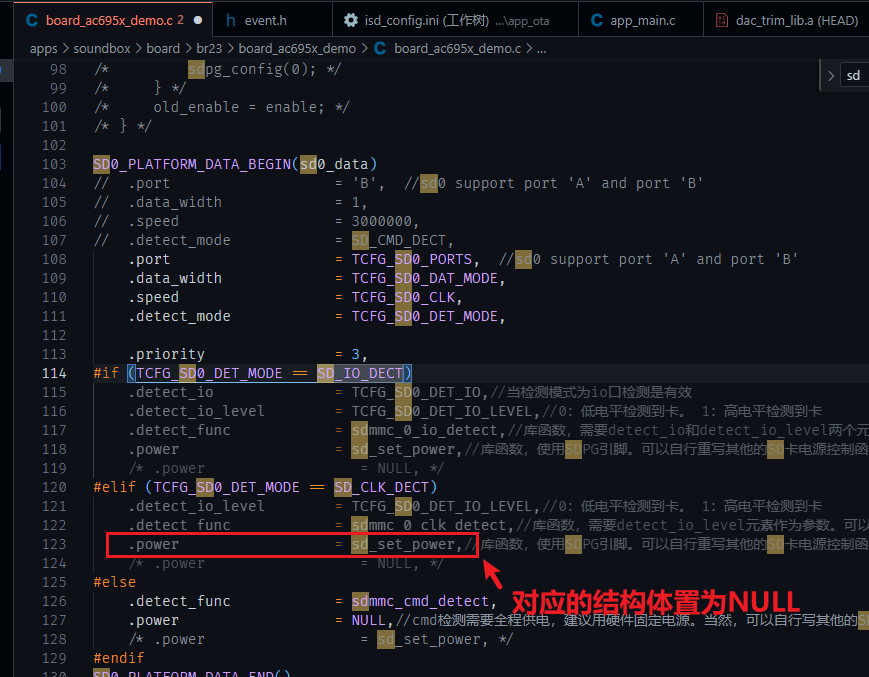Viewport: 869px width, 677px height.
Task: Click "TCFG_SD0_DET_IO" on line 115
Action: [416, 392]
